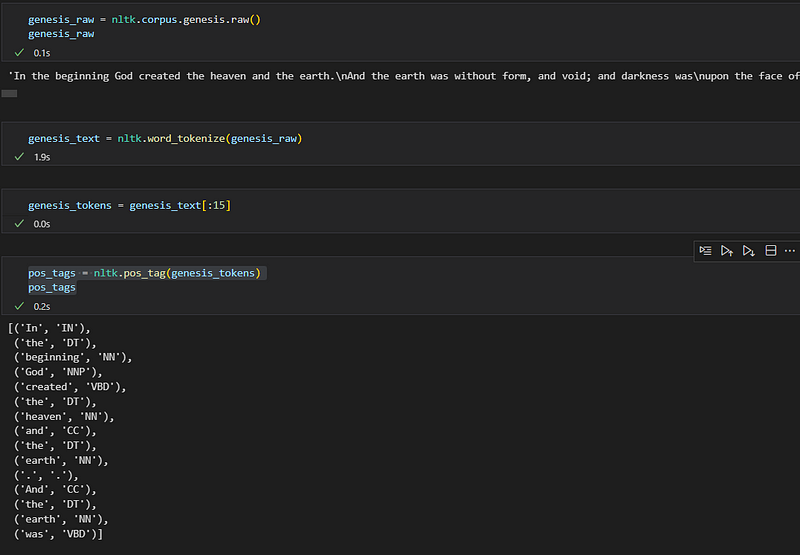Click the Run by Line cell toolbar icon
800x555 pixels.
[x=705, y=250]
